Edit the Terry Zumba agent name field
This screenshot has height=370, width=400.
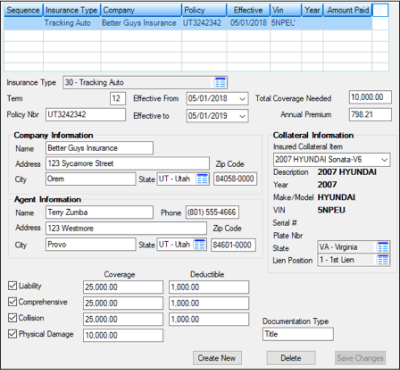click(x=99, y=212)
